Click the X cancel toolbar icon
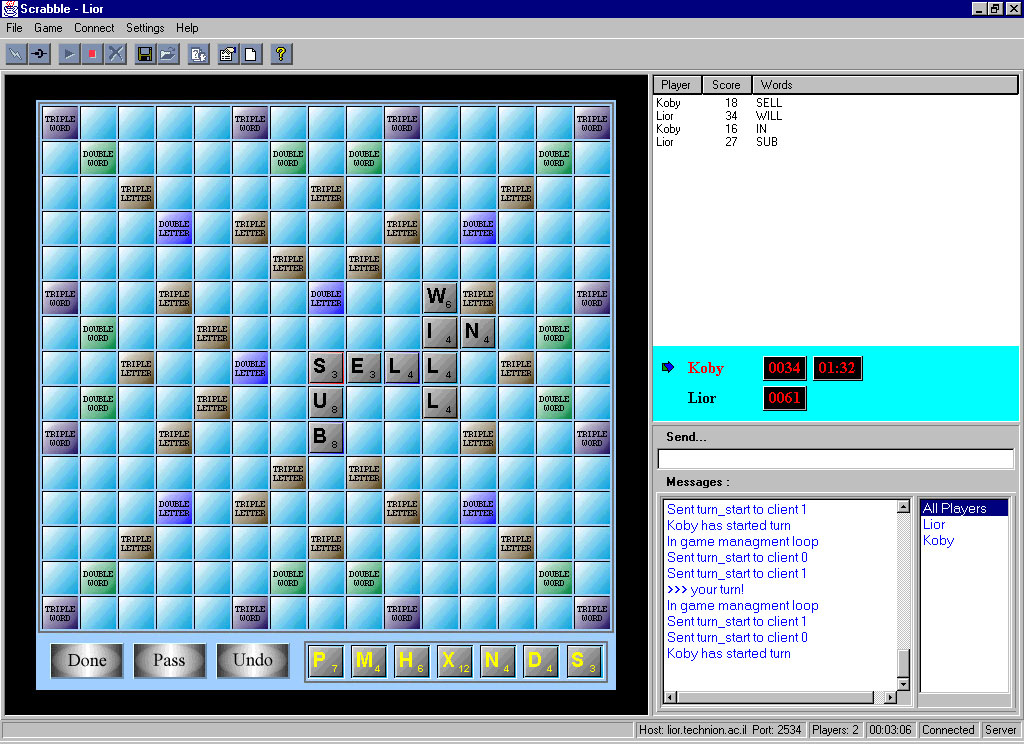Viewport: 1024px width, 744px height. 116,54
